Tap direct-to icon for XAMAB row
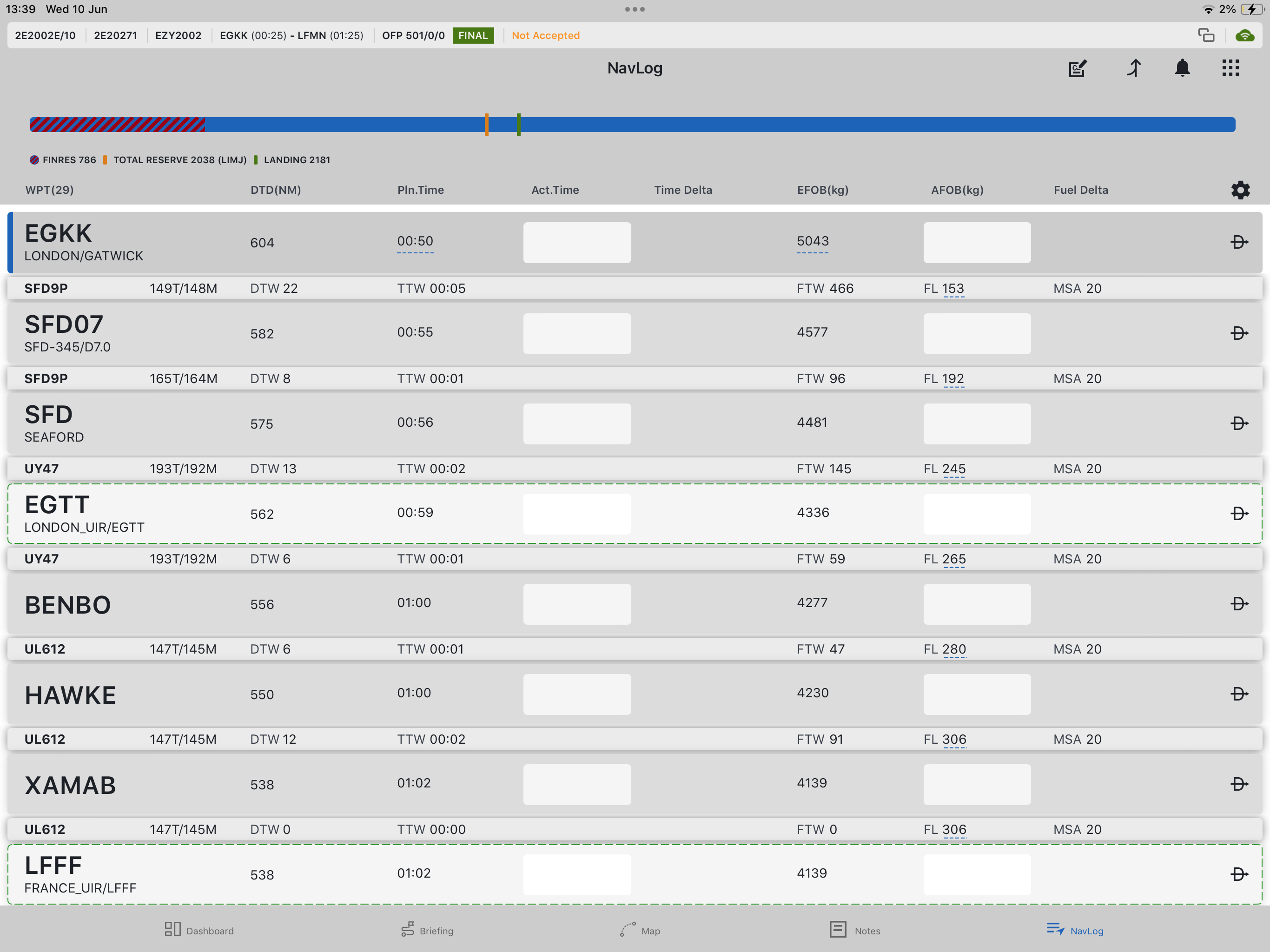1270x952 pixels. click(1239, 784)
